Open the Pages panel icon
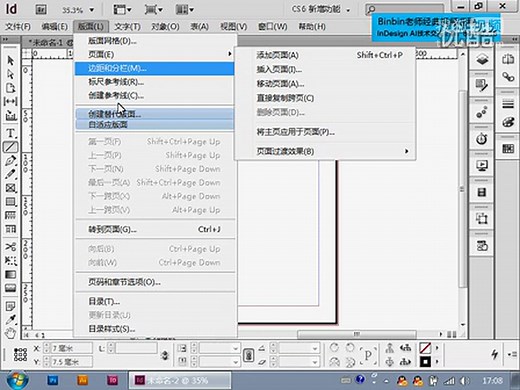Image resolution: width=520 pixels, height=390 pixels. 508,59
